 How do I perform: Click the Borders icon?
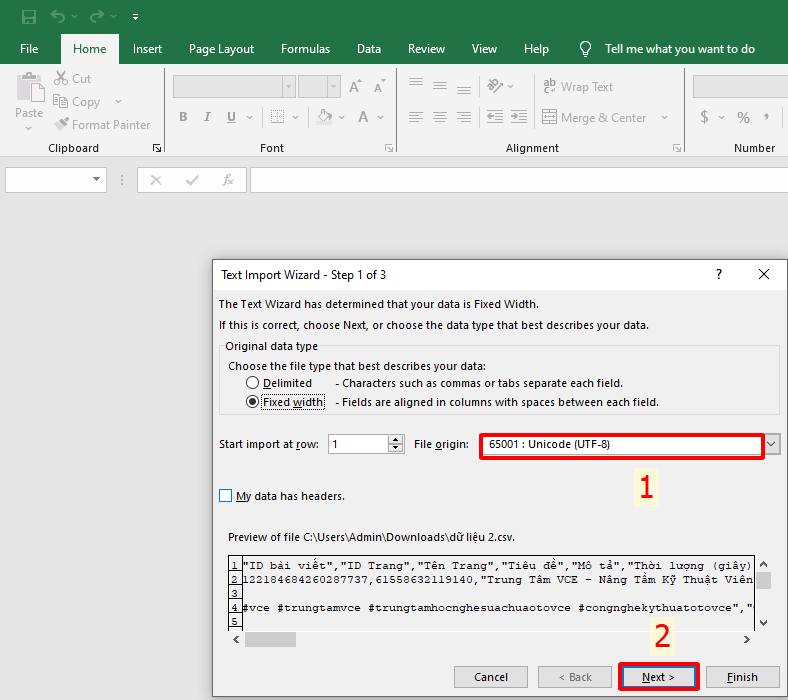pos(277,117)
